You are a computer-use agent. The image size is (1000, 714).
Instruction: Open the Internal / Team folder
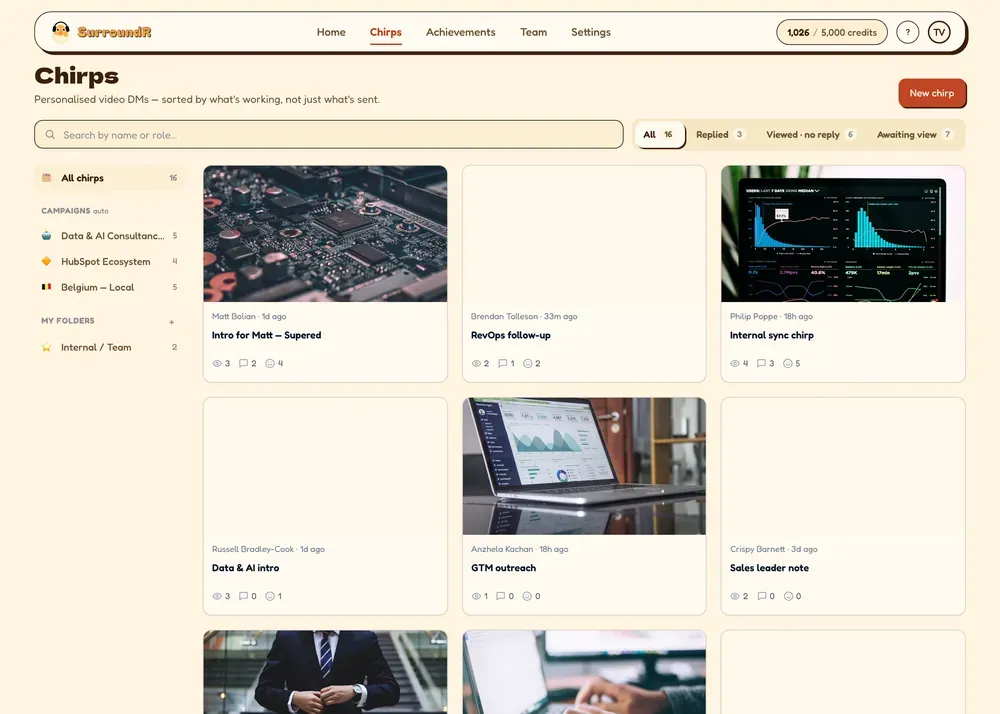tap(109, 347)
